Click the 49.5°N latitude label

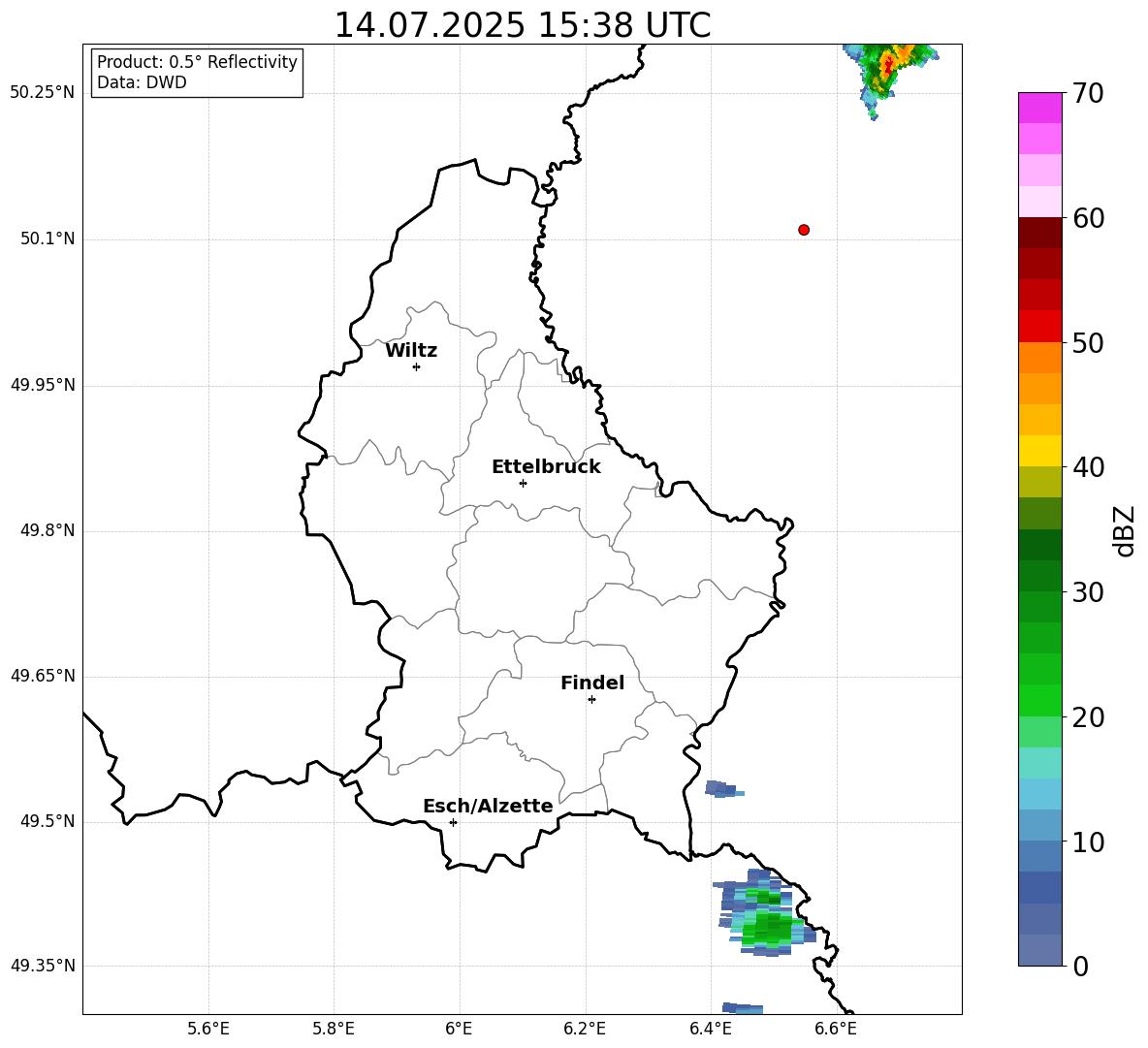pos(48,821)
